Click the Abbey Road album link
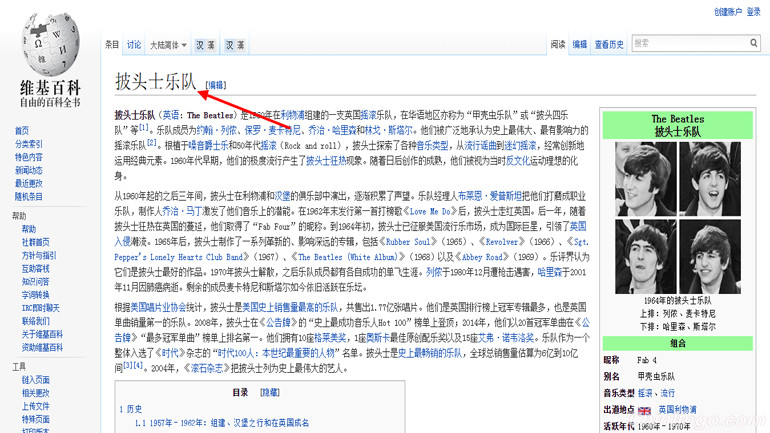 coord(482,257)
